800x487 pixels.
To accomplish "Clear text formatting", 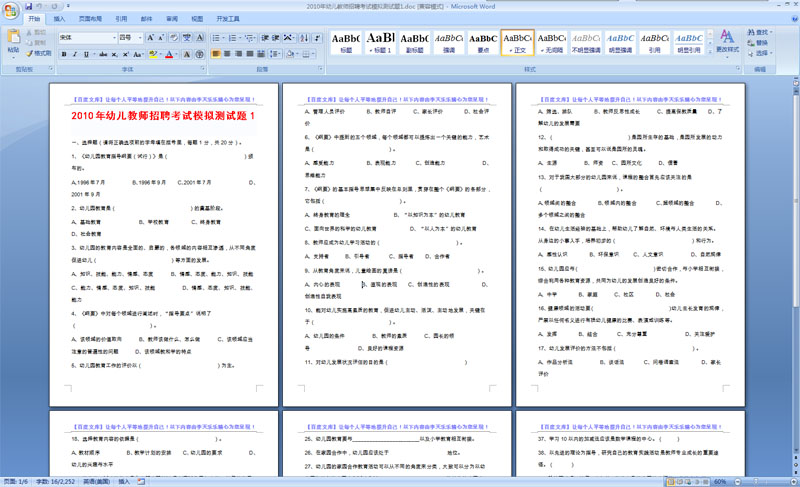I will (x=174, y=38).
